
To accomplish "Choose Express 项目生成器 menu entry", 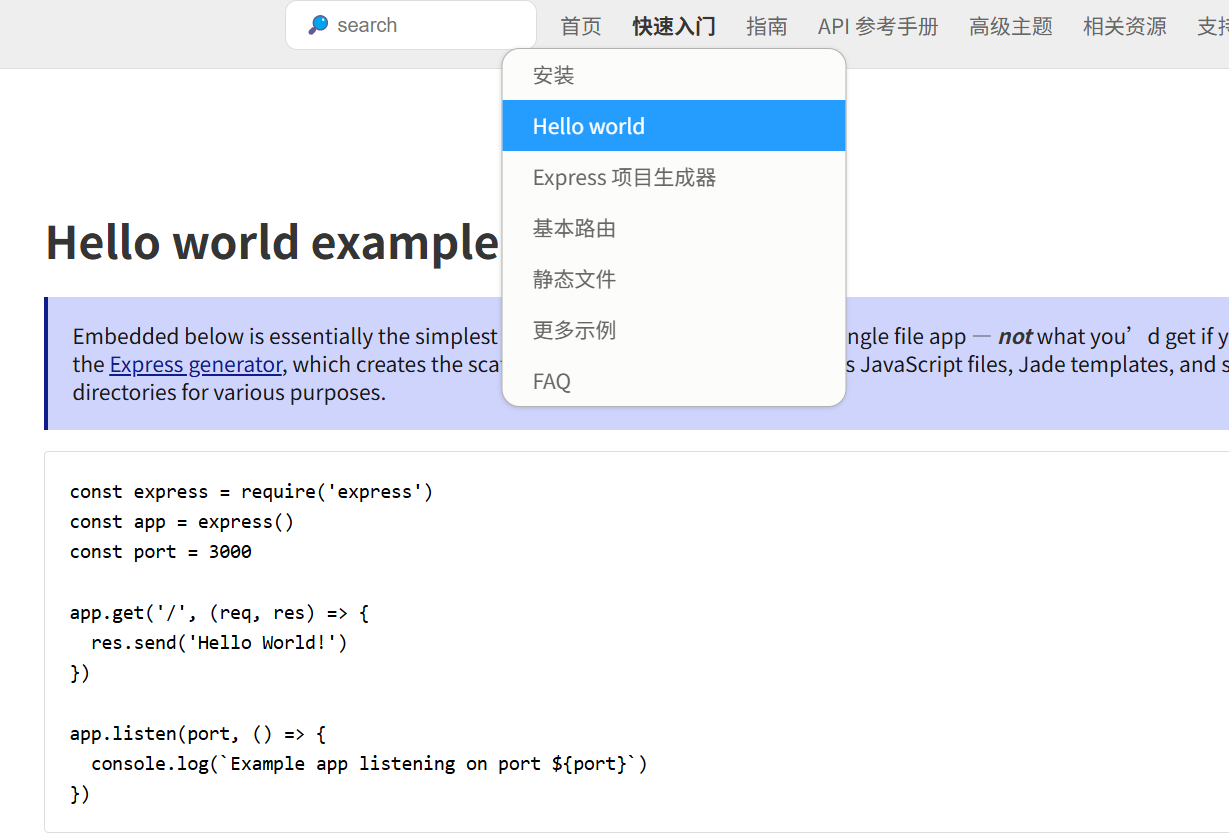I will (674, 177).
